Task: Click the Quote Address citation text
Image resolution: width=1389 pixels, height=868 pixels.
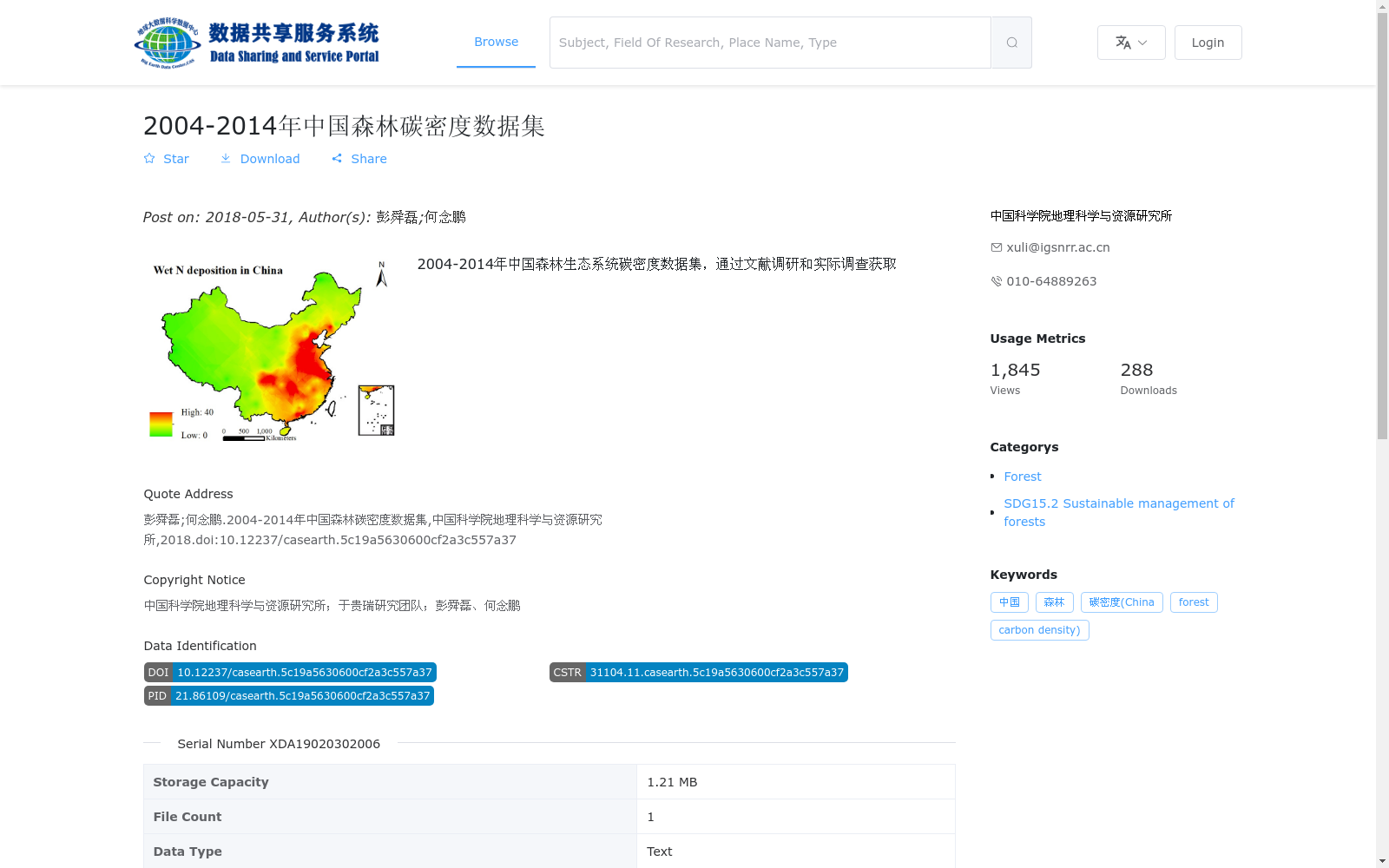Action: [x=373, y=529]
